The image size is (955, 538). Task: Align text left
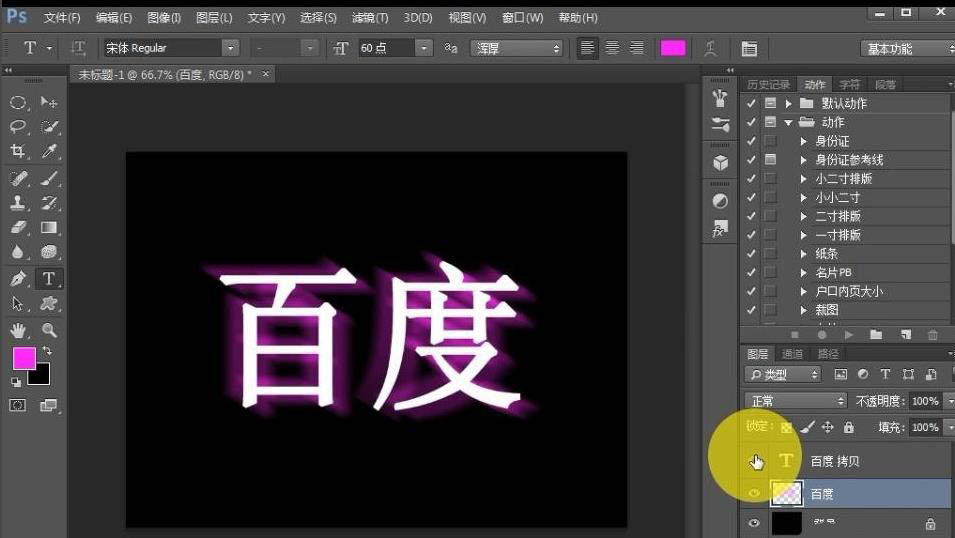(x=587, y=48)
